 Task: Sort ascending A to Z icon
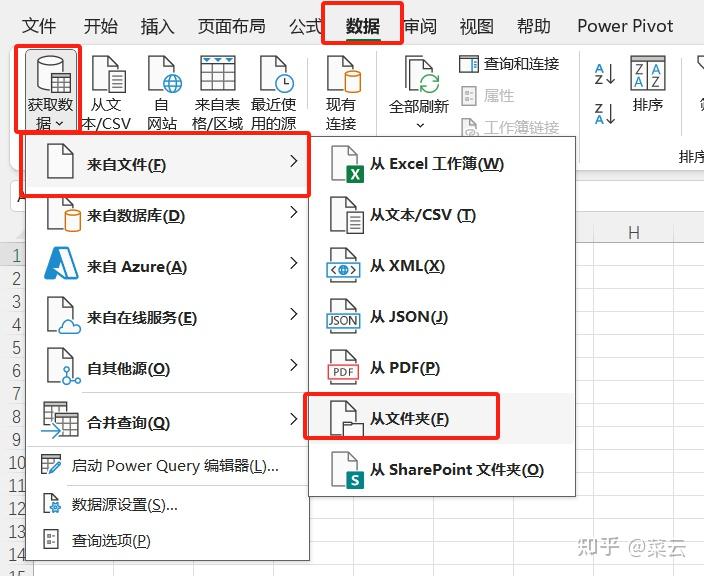click(604, 75)
